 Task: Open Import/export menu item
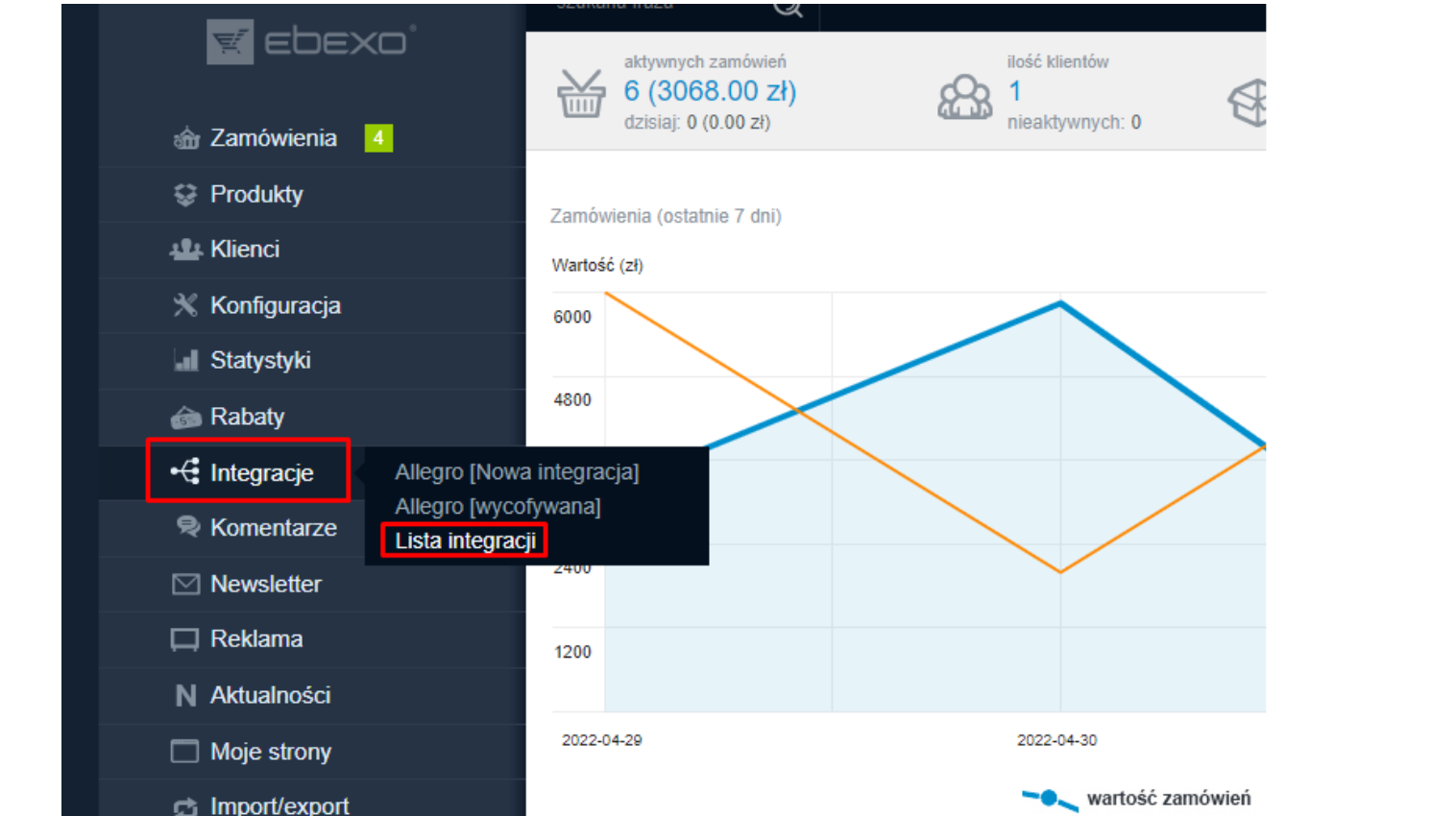coord(279,805)
